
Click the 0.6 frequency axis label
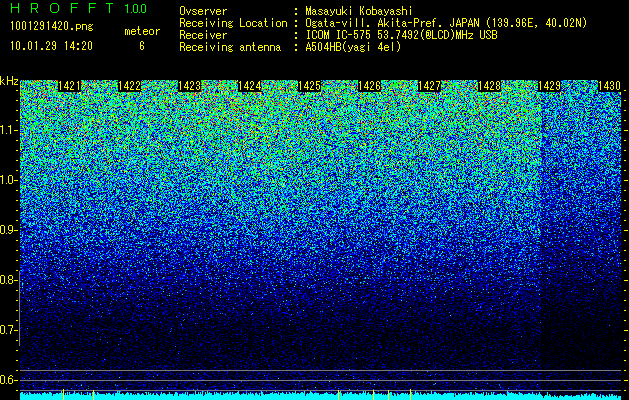[x=9, y=380]
